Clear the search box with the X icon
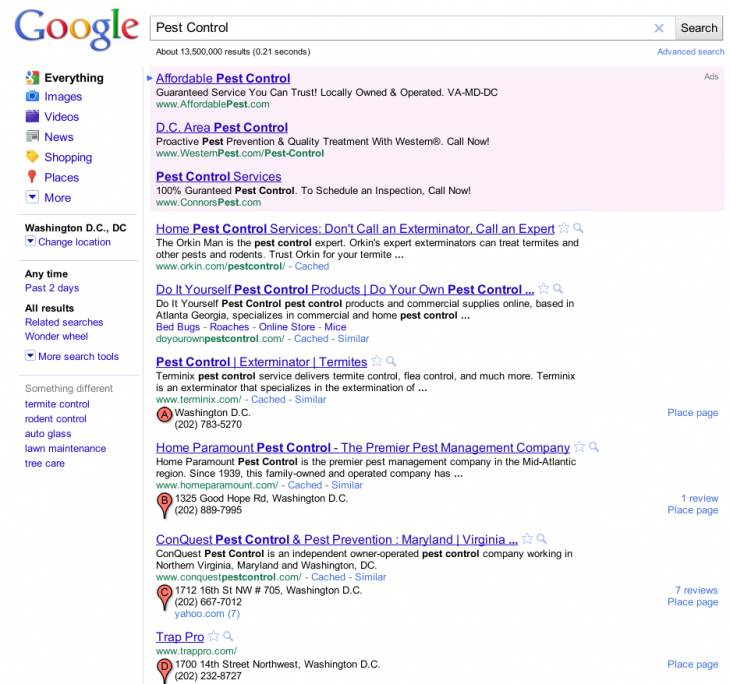Viewport: 730px width, 684px height. [659, 28]
